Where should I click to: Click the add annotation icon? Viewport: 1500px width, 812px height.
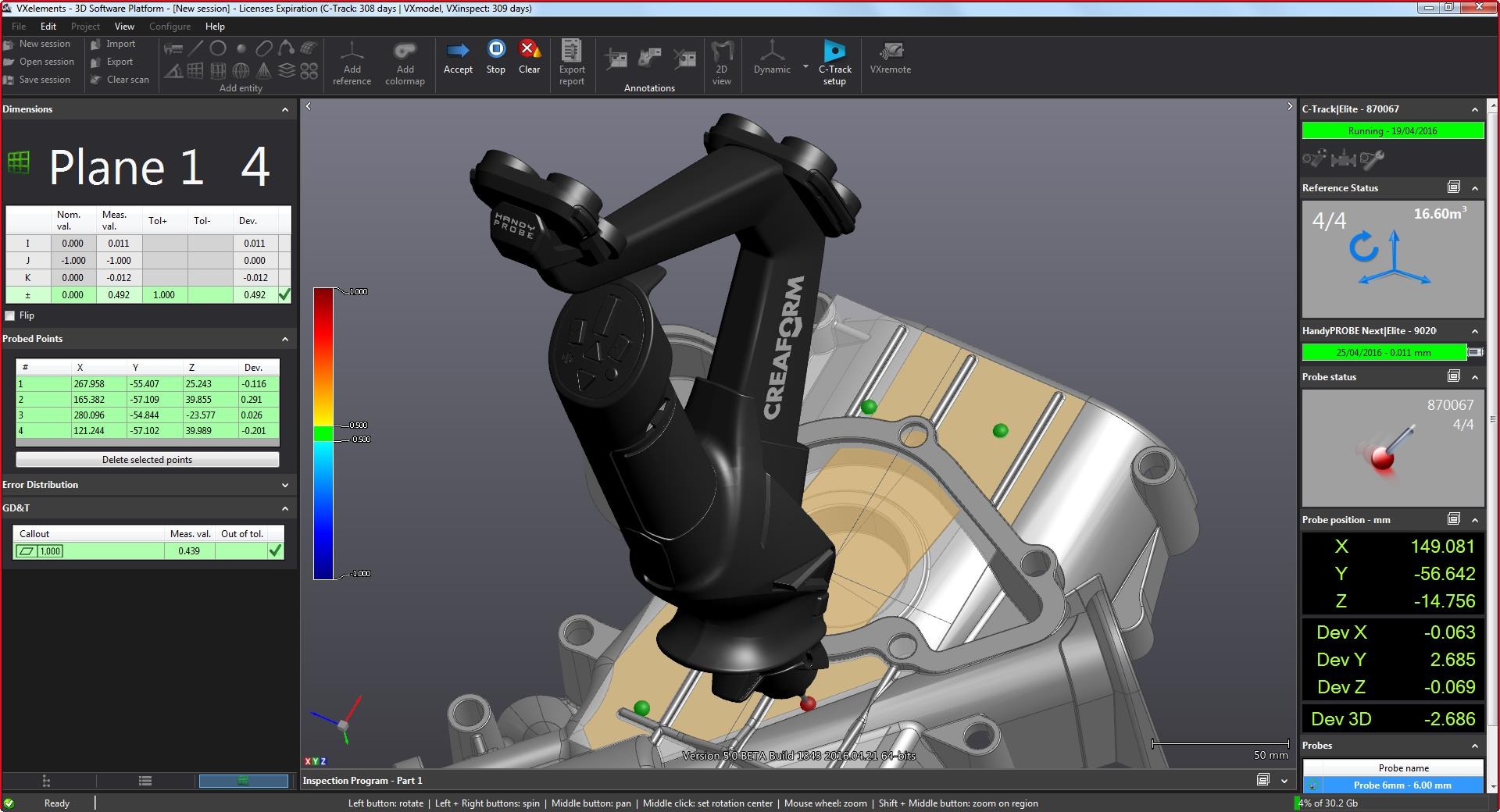pyautogui.click(x=616, y=59)
